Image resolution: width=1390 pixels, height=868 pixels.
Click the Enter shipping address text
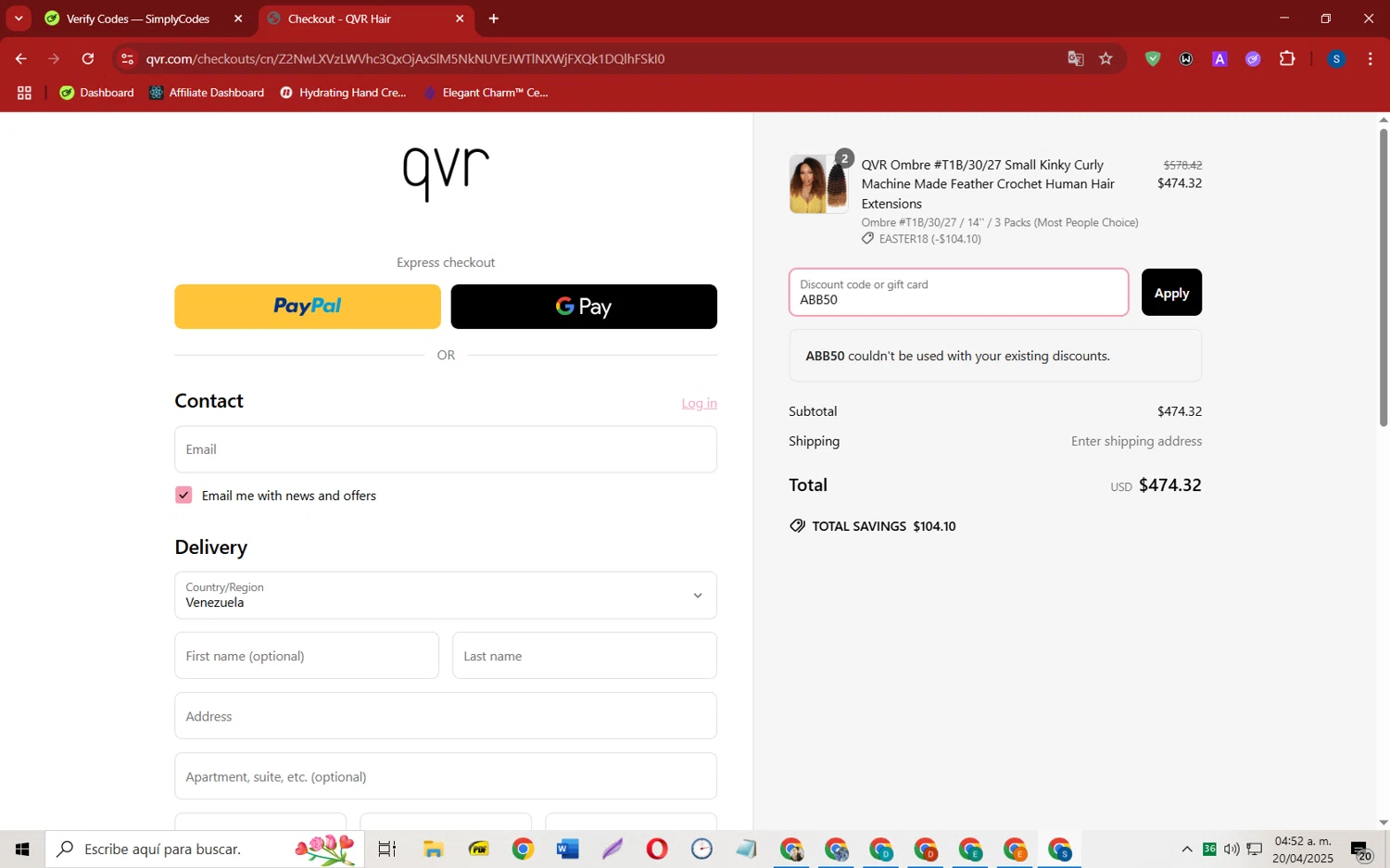click(x=1136, y=441)
